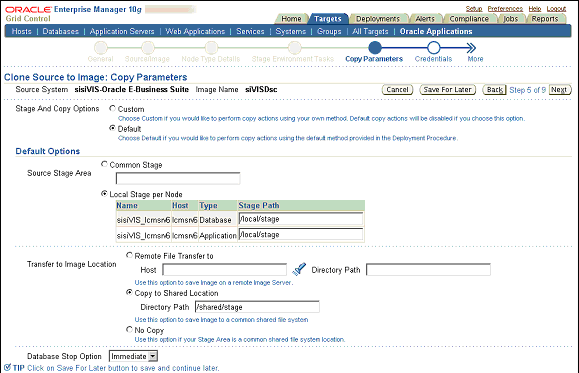Go to Hosts subtab
Viewport: 579px width, 373px height.
(21, 31)
